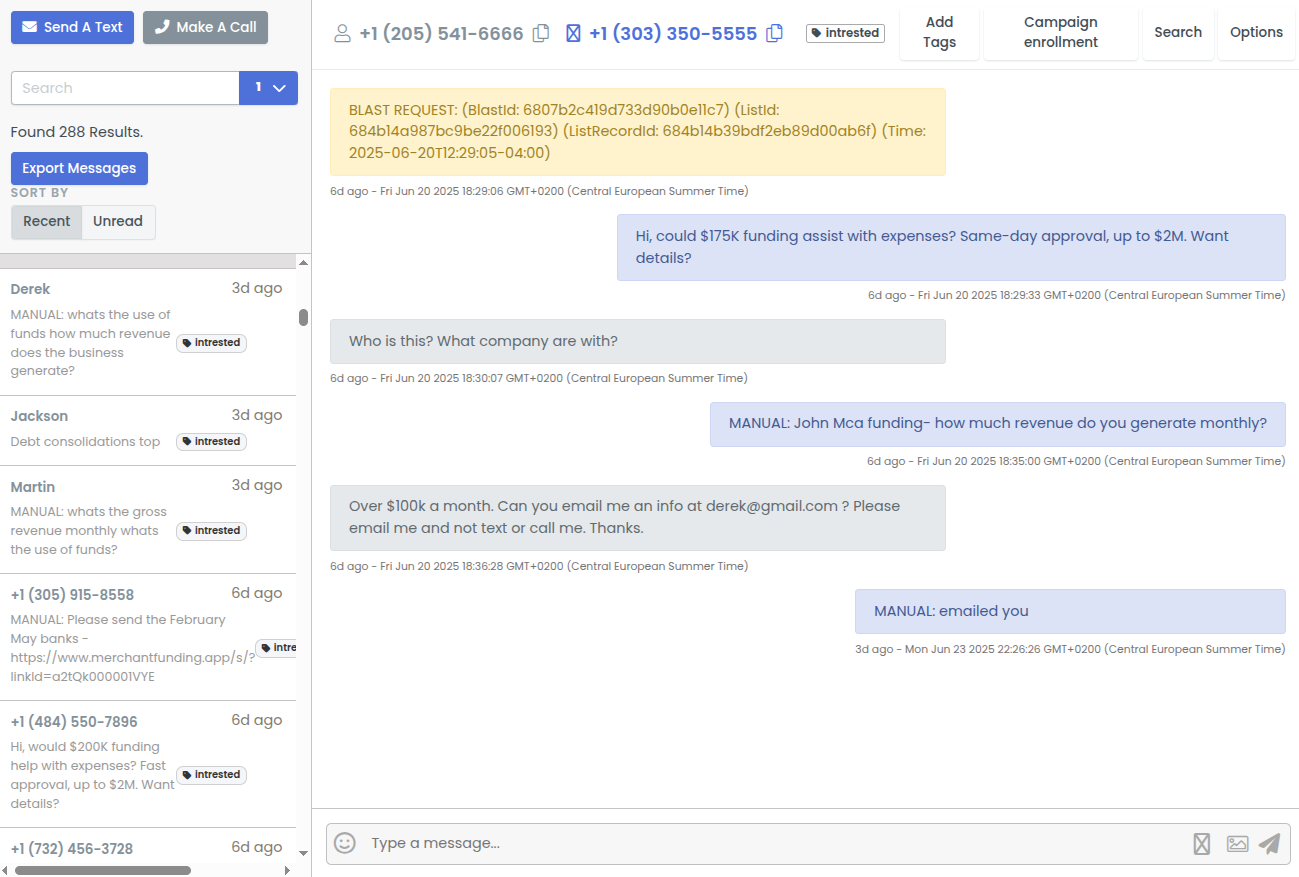
Task: Click the blocked-media icon next to message input
Action: [1201, 843]
